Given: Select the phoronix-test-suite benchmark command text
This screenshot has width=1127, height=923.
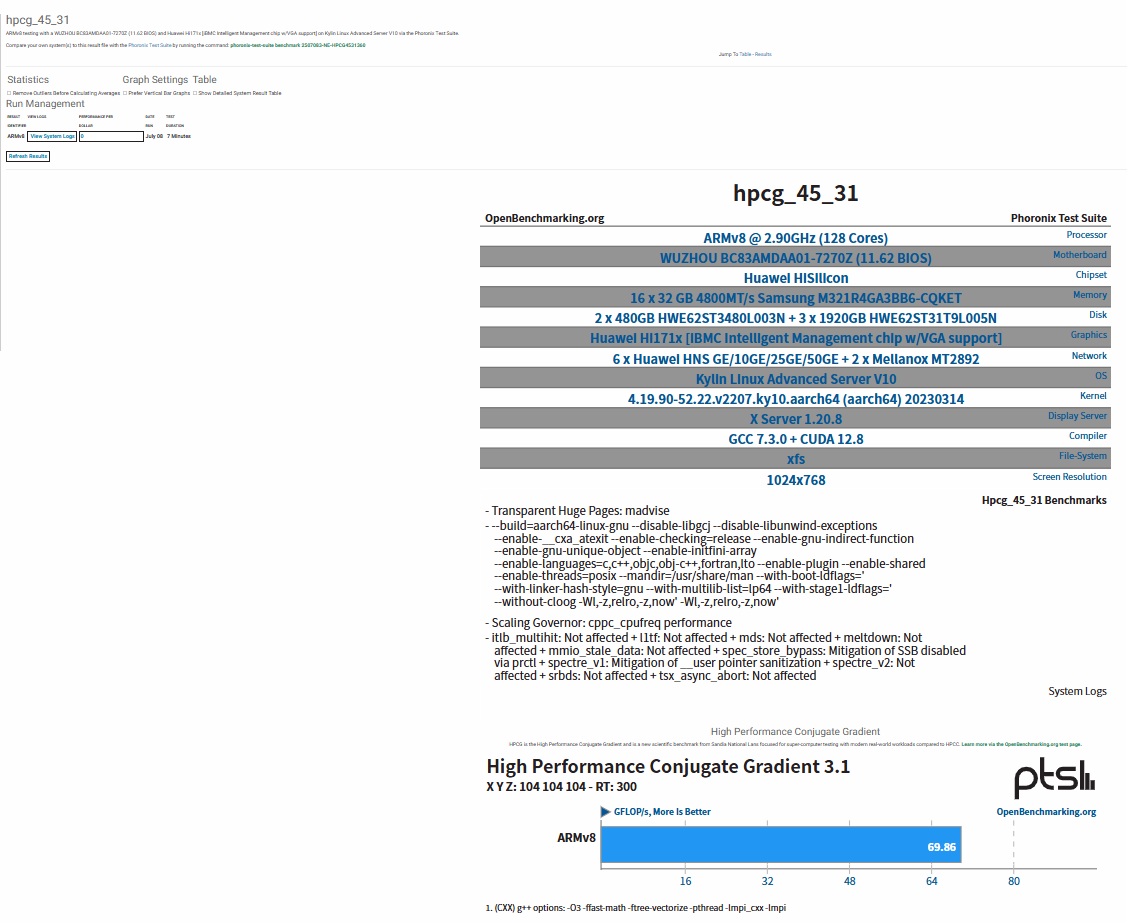Looking at the screenshot, I should tap(297, 45).
